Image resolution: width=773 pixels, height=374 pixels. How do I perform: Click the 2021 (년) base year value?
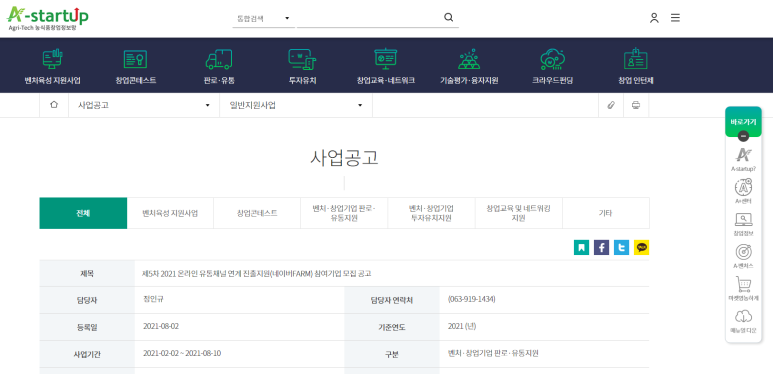462,326
